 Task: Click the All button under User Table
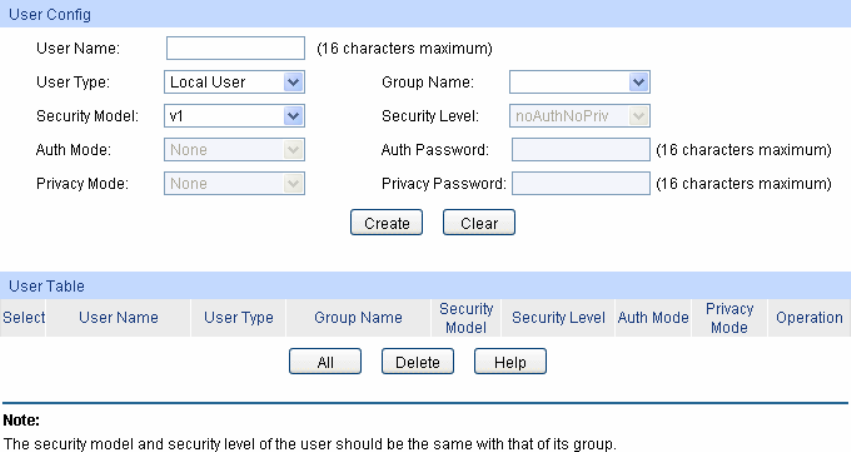pos(325,362)
